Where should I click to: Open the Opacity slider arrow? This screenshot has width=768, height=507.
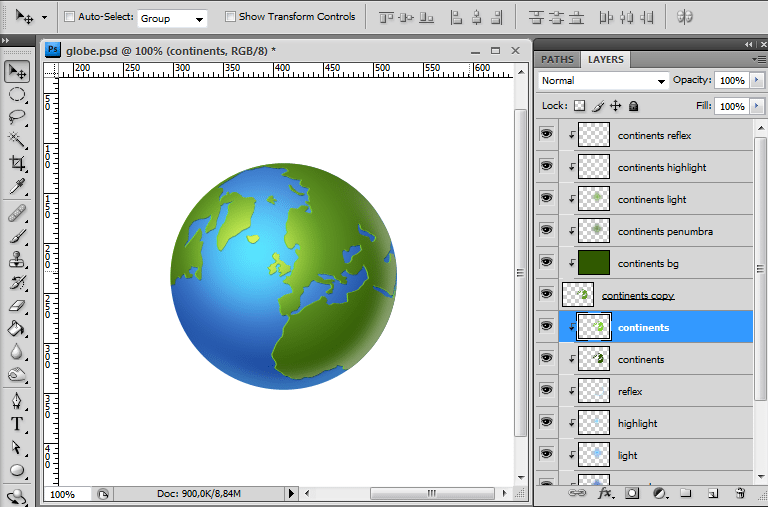tap(755, 81)
